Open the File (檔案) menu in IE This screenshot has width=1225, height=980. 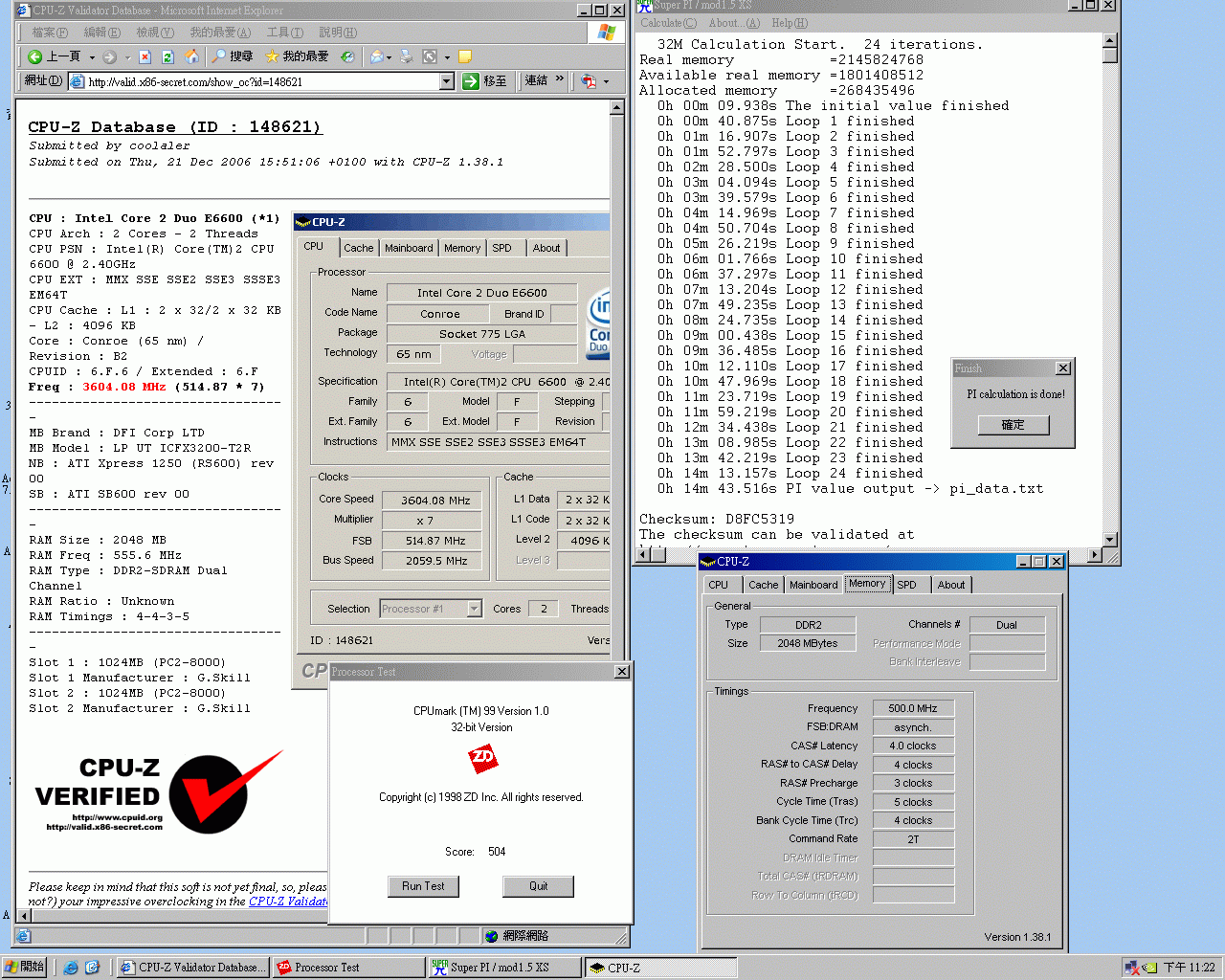50,32
